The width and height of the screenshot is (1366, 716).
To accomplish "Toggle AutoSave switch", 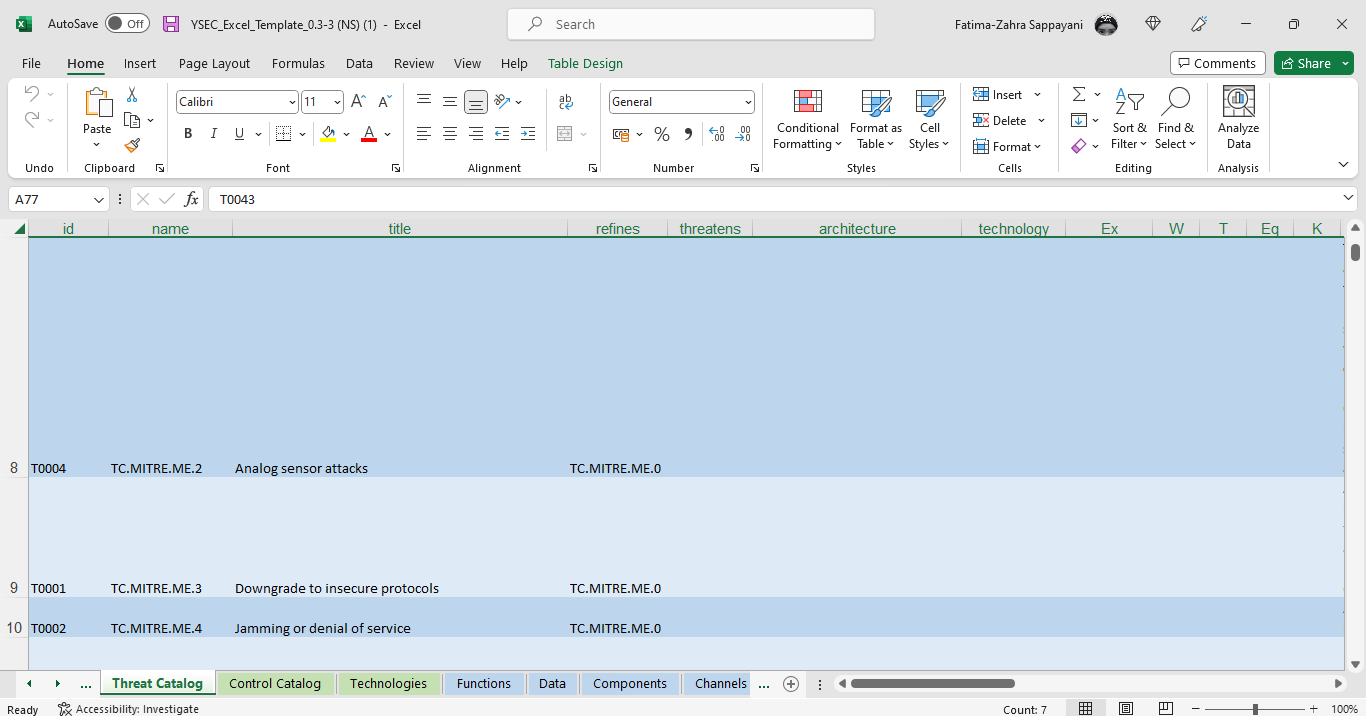I will [x=127, y=24].
